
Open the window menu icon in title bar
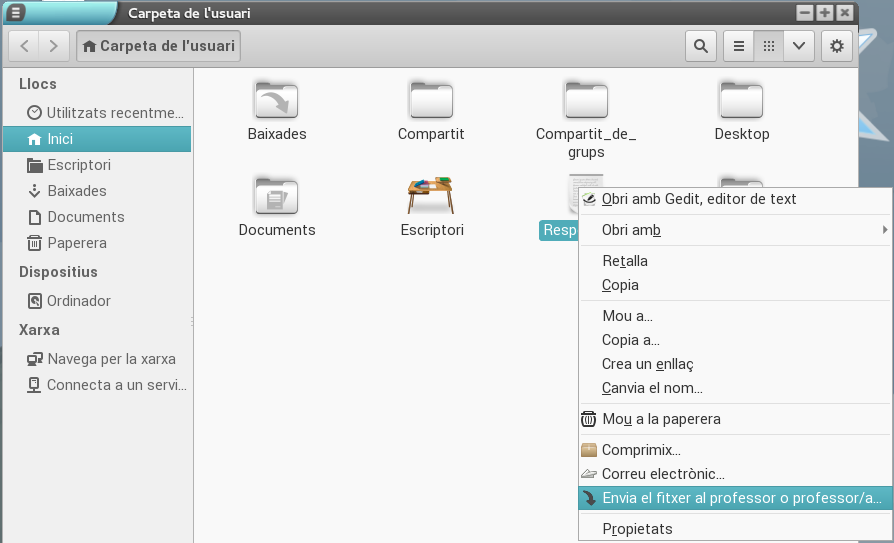[16, 13]
